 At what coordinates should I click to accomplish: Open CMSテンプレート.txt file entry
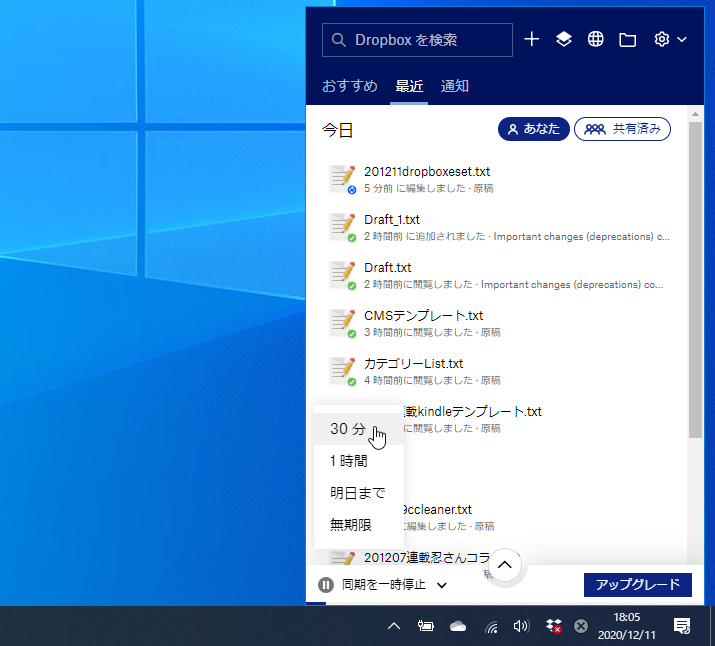[499, 323]
